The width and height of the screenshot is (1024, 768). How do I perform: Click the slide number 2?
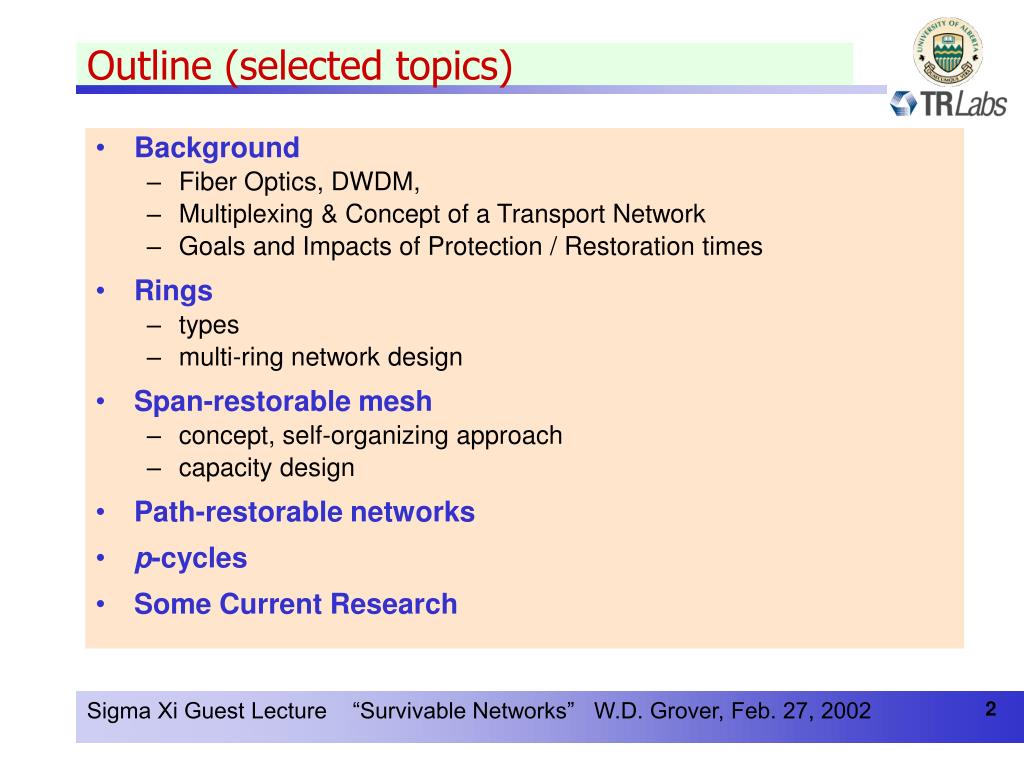(x=991, y=709)
